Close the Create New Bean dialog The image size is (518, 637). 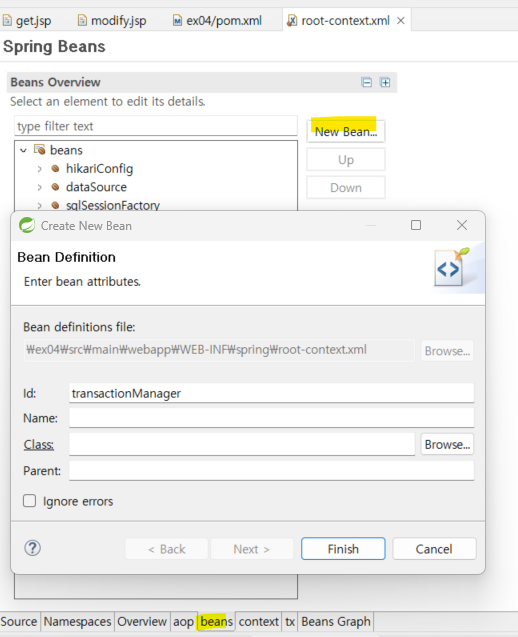pos(462,225)
